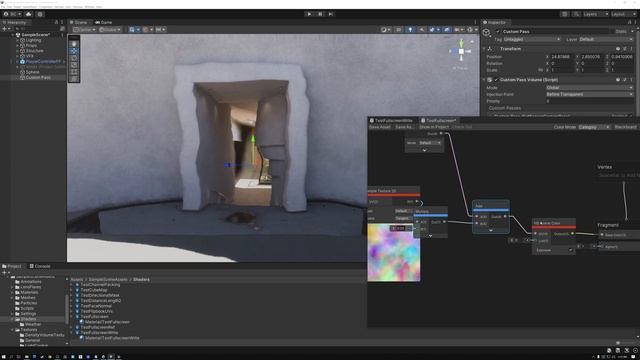The width and height of the screenshot is (640, 360).
Task: Click Save Asset in Shader Graph toolbar
Action: pos(380,127)
